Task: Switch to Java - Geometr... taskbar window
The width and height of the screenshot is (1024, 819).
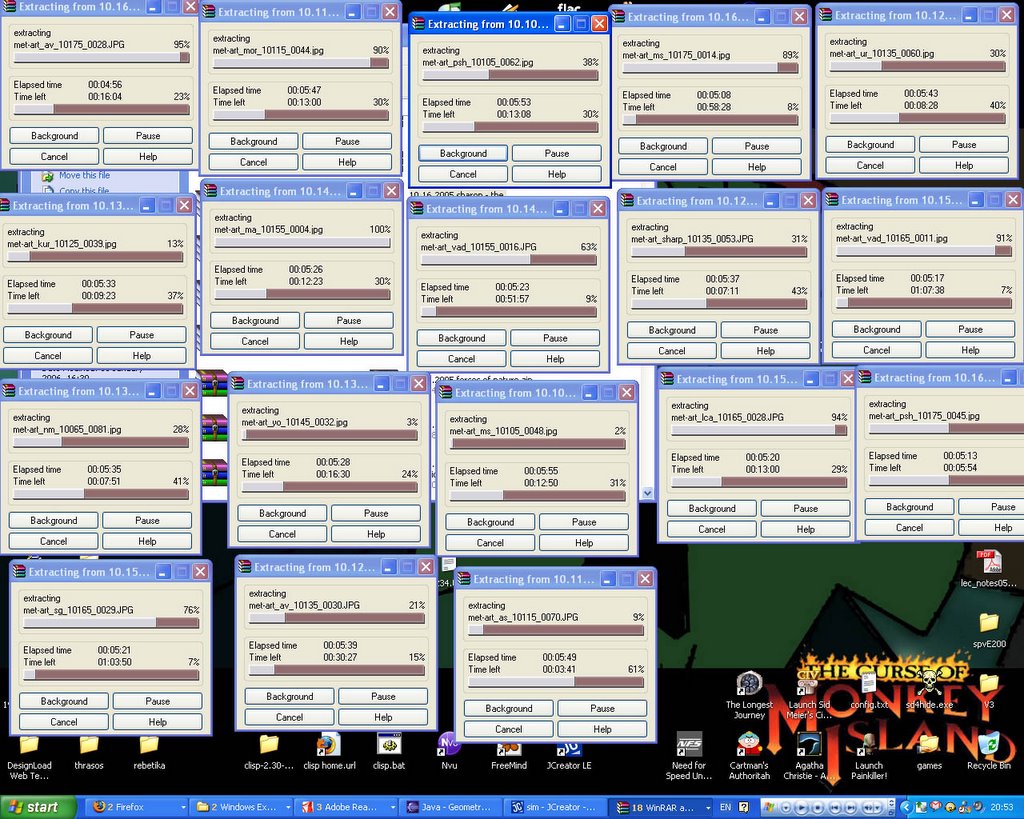Action: pyautogui.click(x=451, y=807)
